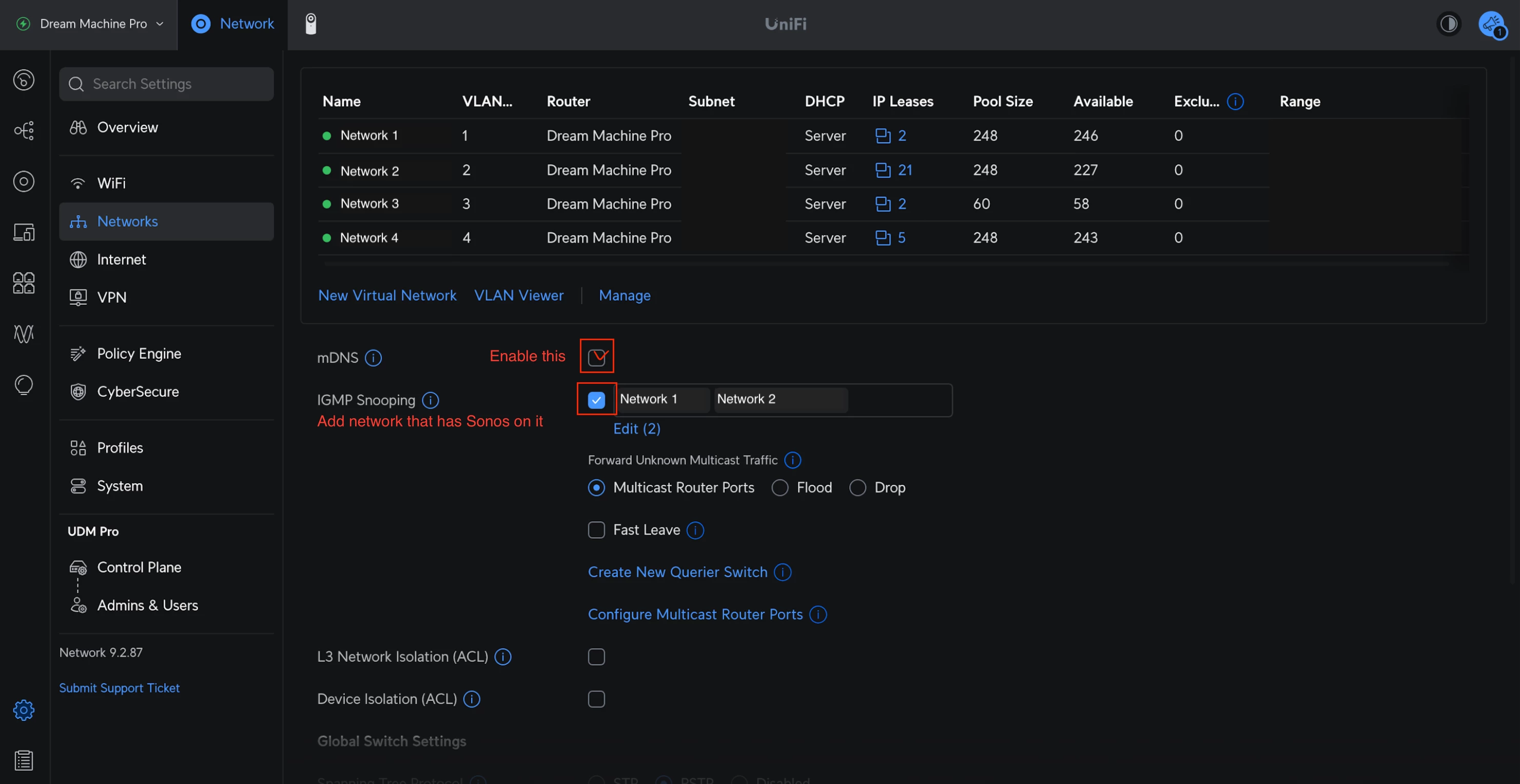The height and width of the screenshot is (784, 1520).
Task: Click the mDNS info icon
Action: (373, 358)
